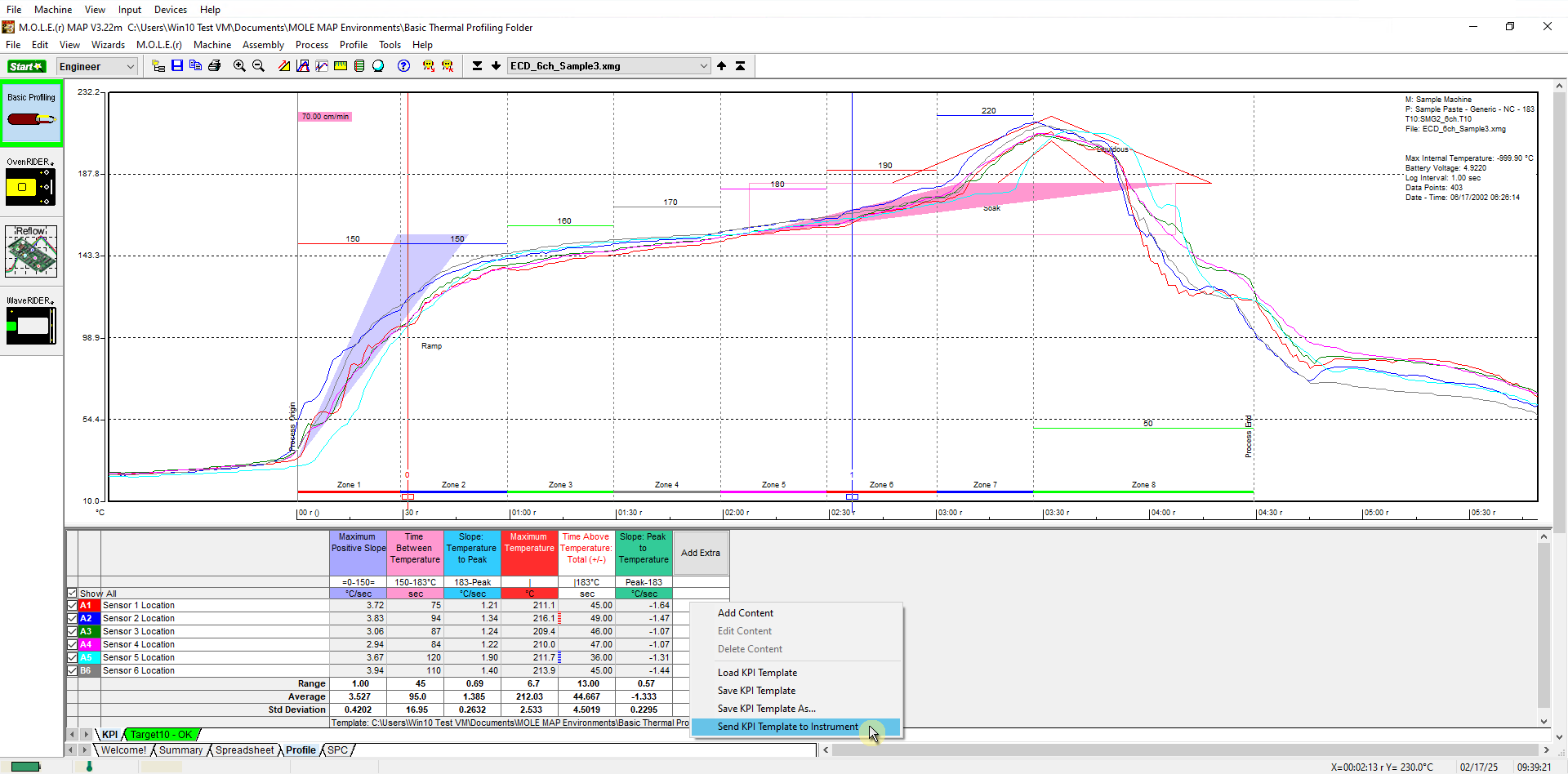Uncheck the A2 Sensor 2 checkbox
Image resolution: width=1568 pixels, height=774 pixels.
(x=72, y=618)
